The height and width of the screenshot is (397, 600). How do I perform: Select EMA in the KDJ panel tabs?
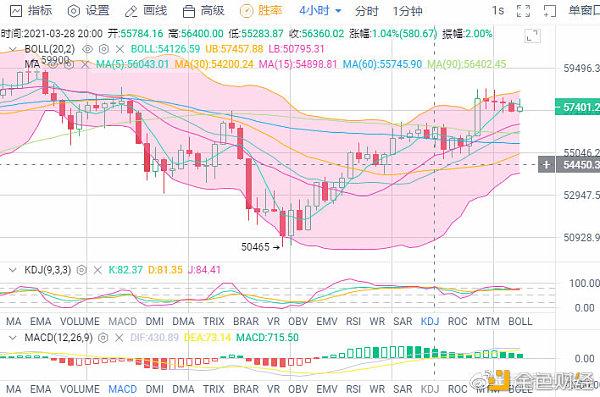(41, 322)
